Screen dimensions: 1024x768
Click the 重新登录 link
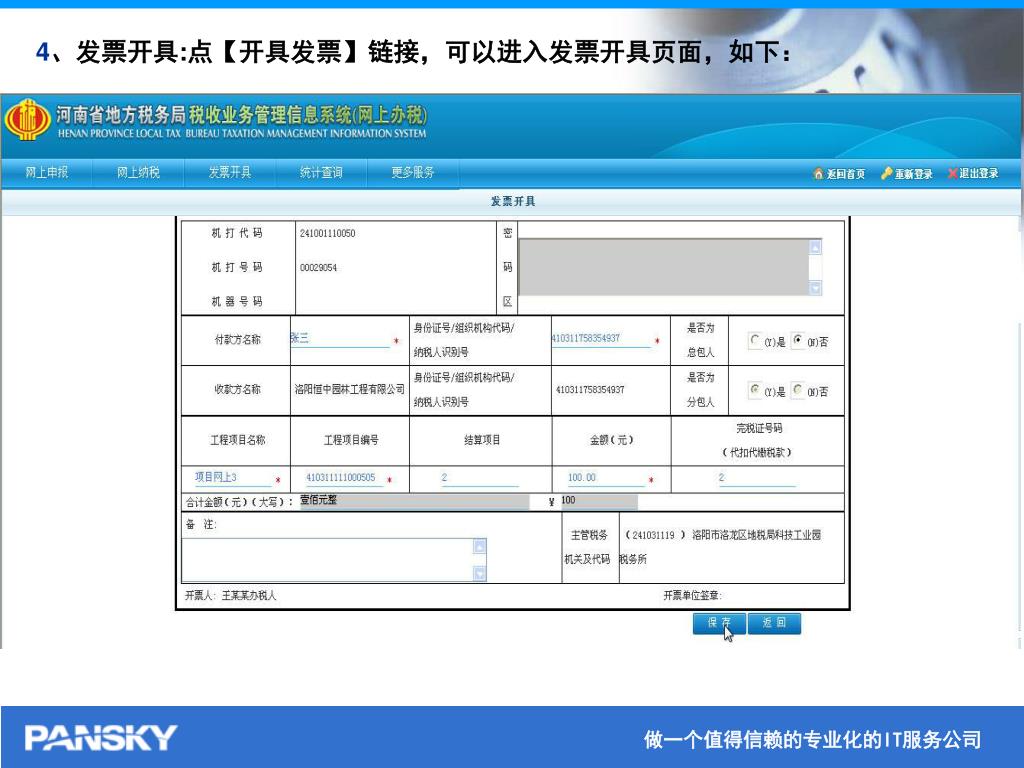pyautogui.click(x=913, y=174)
